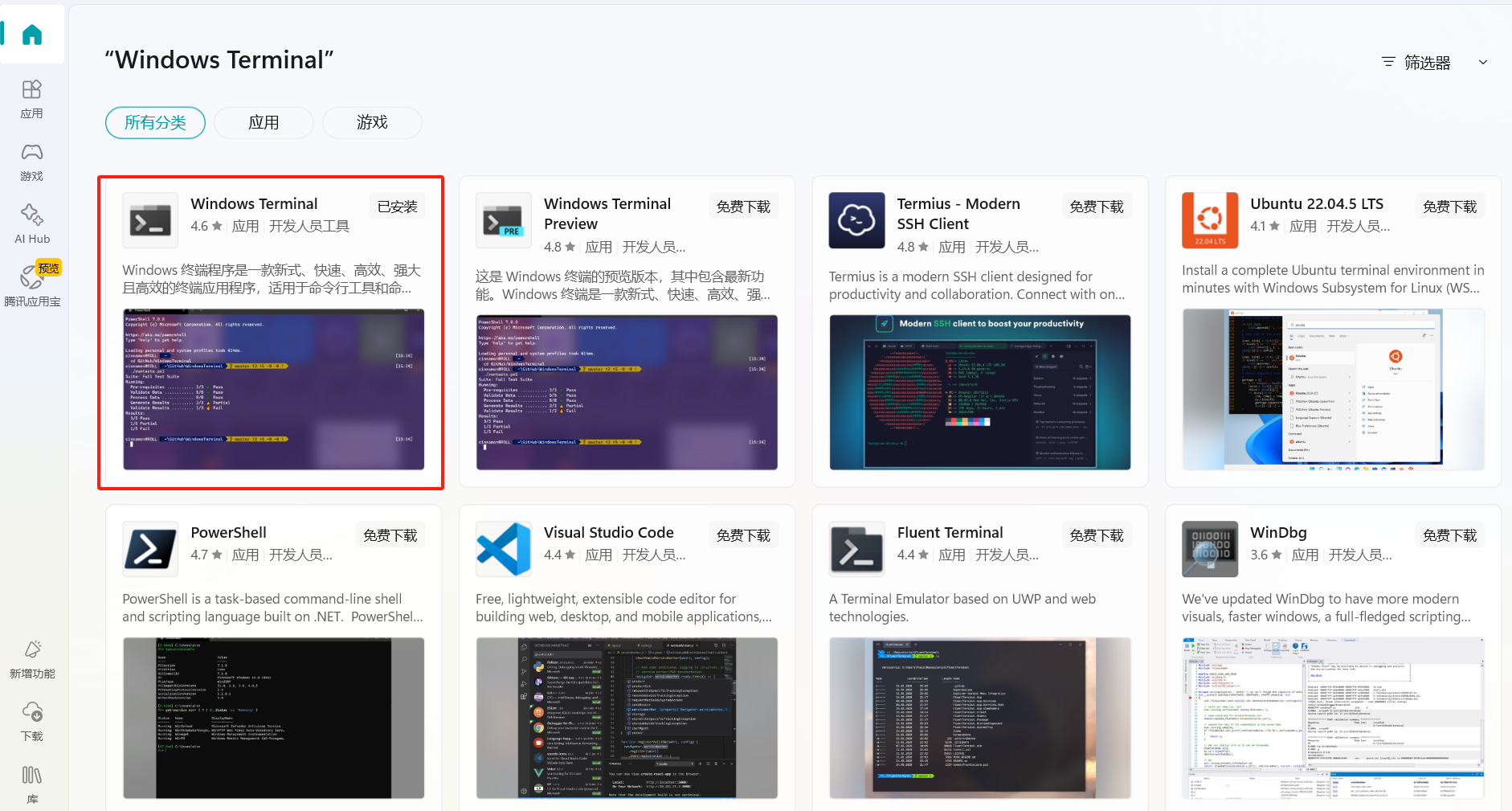Click 免费下载 for Fluent Terminal
Screen dimensions: 1512x811
click(x=1097, y=535)
